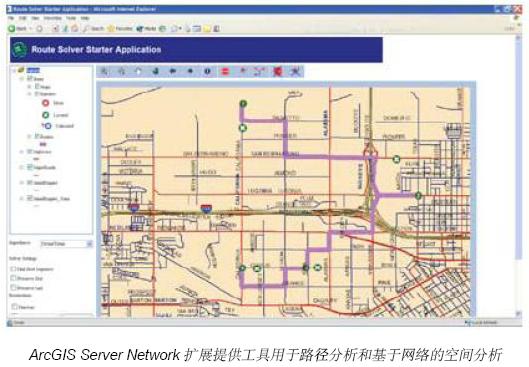This screenshot has width=529, height=367.
Task: Open the Favorites menu
Action: pos(53,18)
